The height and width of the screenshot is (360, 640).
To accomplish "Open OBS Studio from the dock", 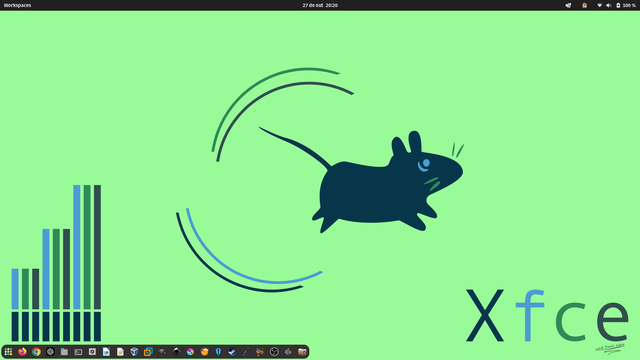I will pyautogui.click(x=274, y=351).
